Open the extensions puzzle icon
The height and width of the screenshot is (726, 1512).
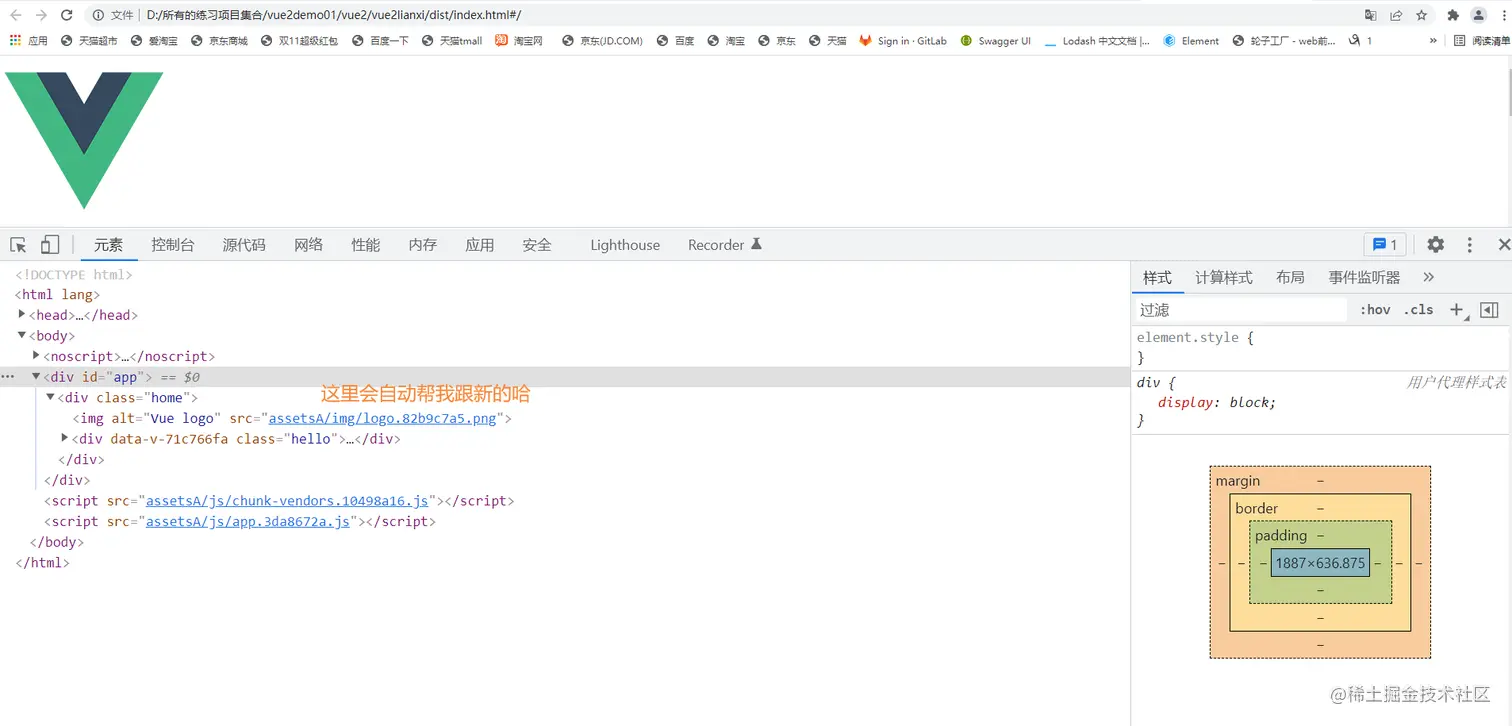[1453, 15]
